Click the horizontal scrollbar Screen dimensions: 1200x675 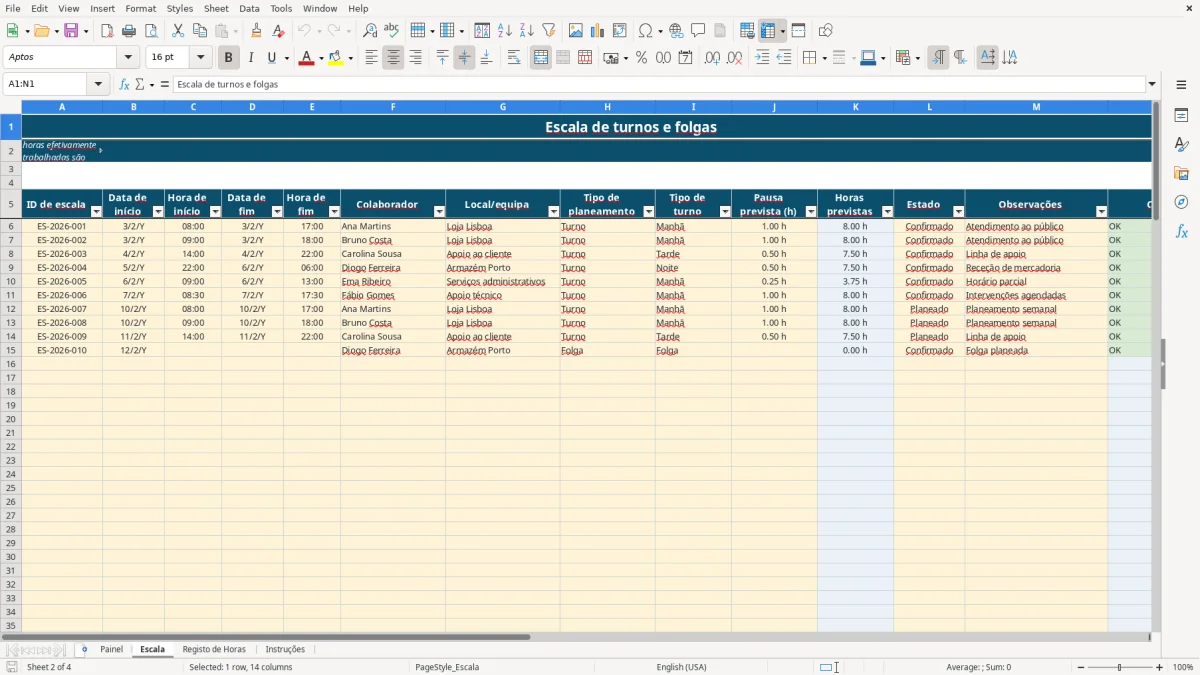click(x=266, y=637)
